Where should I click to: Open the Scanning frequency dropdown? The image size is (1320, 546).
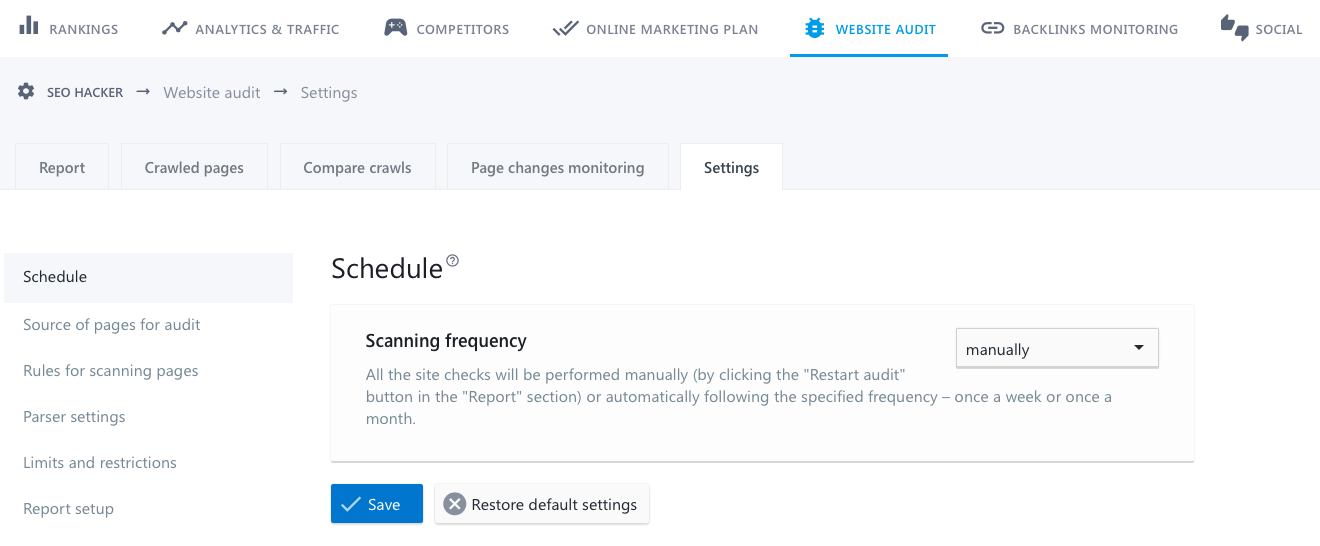pos(1056,349)
